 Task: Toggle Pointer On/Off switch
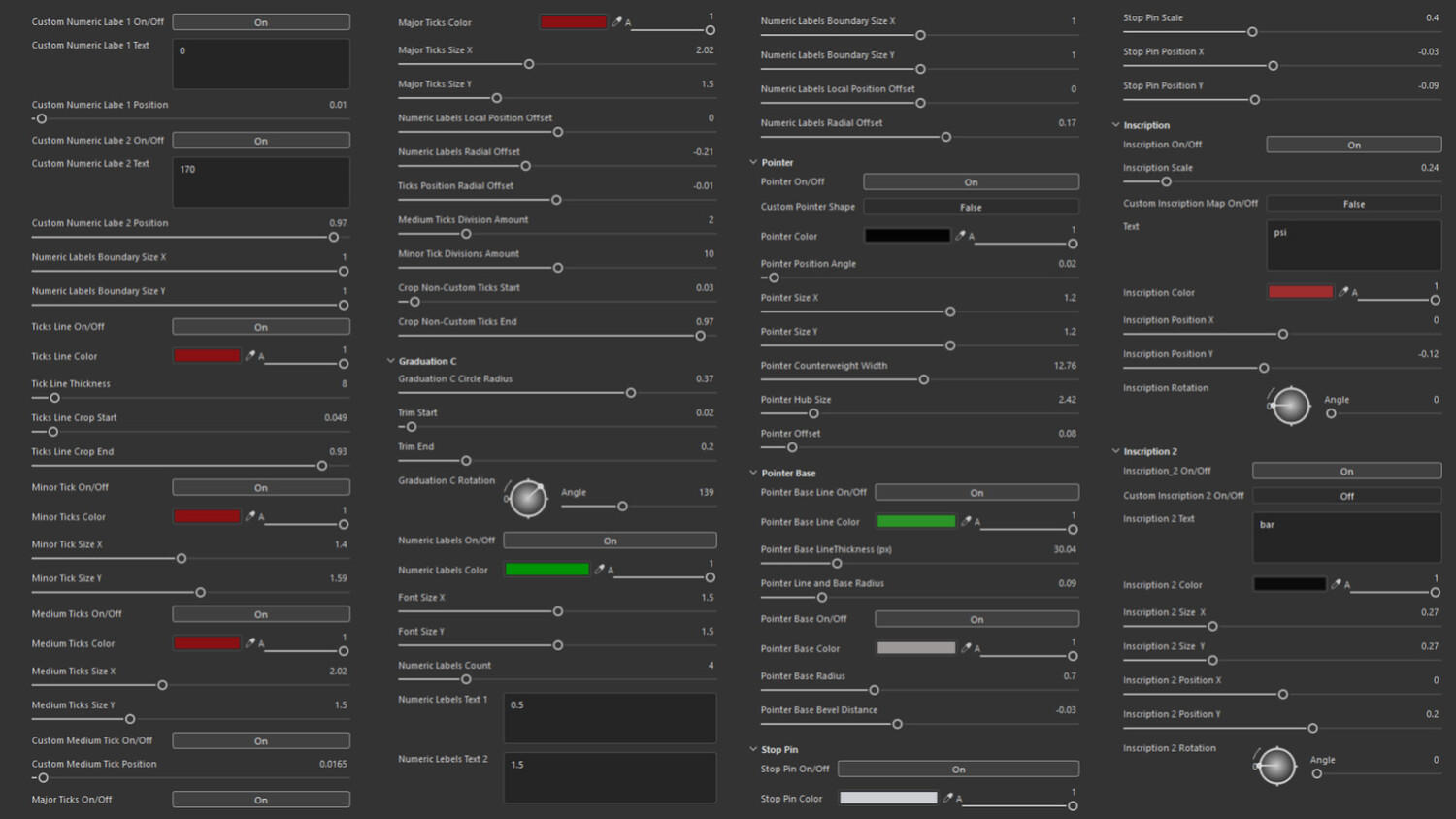coord(971,181)
